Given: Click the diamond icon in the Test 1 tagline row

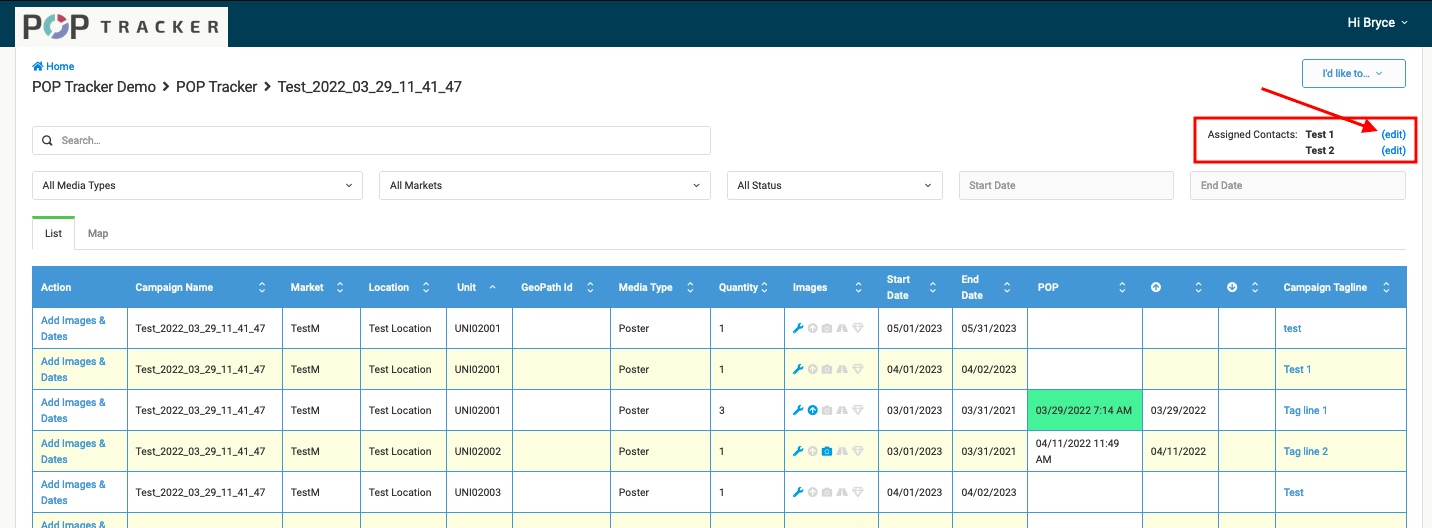Looking at the screenshot, I should 857,369.
